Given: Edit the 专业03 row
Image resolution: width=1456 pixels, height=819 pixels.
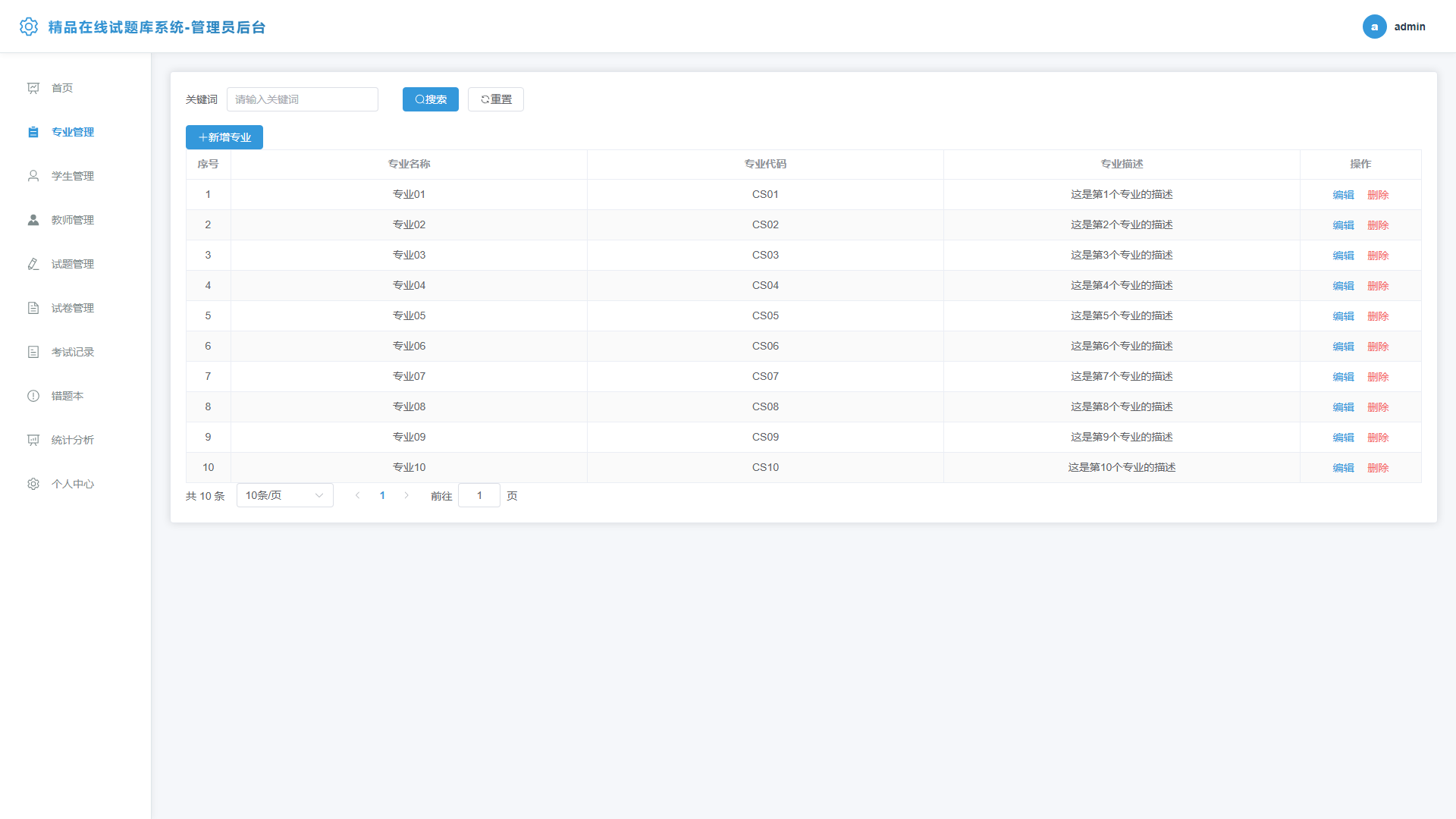Looking at the screenshot, I should 1343,256.
